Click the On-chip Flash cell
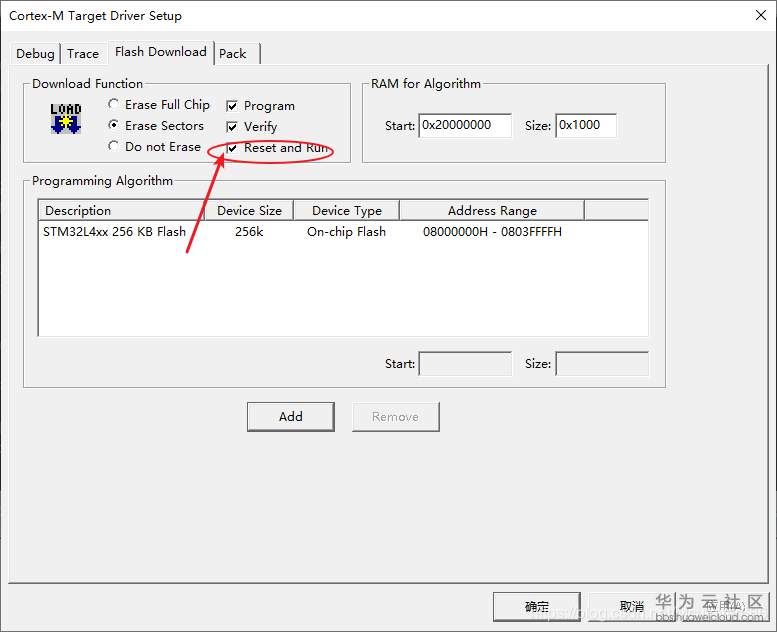Viewport: 777px width, 632px height. [x=346, y=231]
